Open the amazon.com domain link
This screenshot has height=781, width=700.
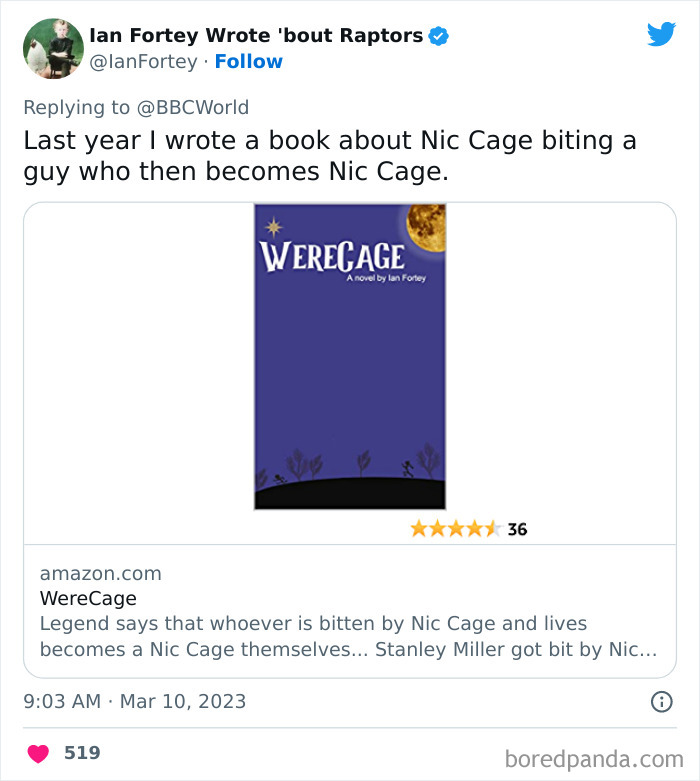(100, 574)
